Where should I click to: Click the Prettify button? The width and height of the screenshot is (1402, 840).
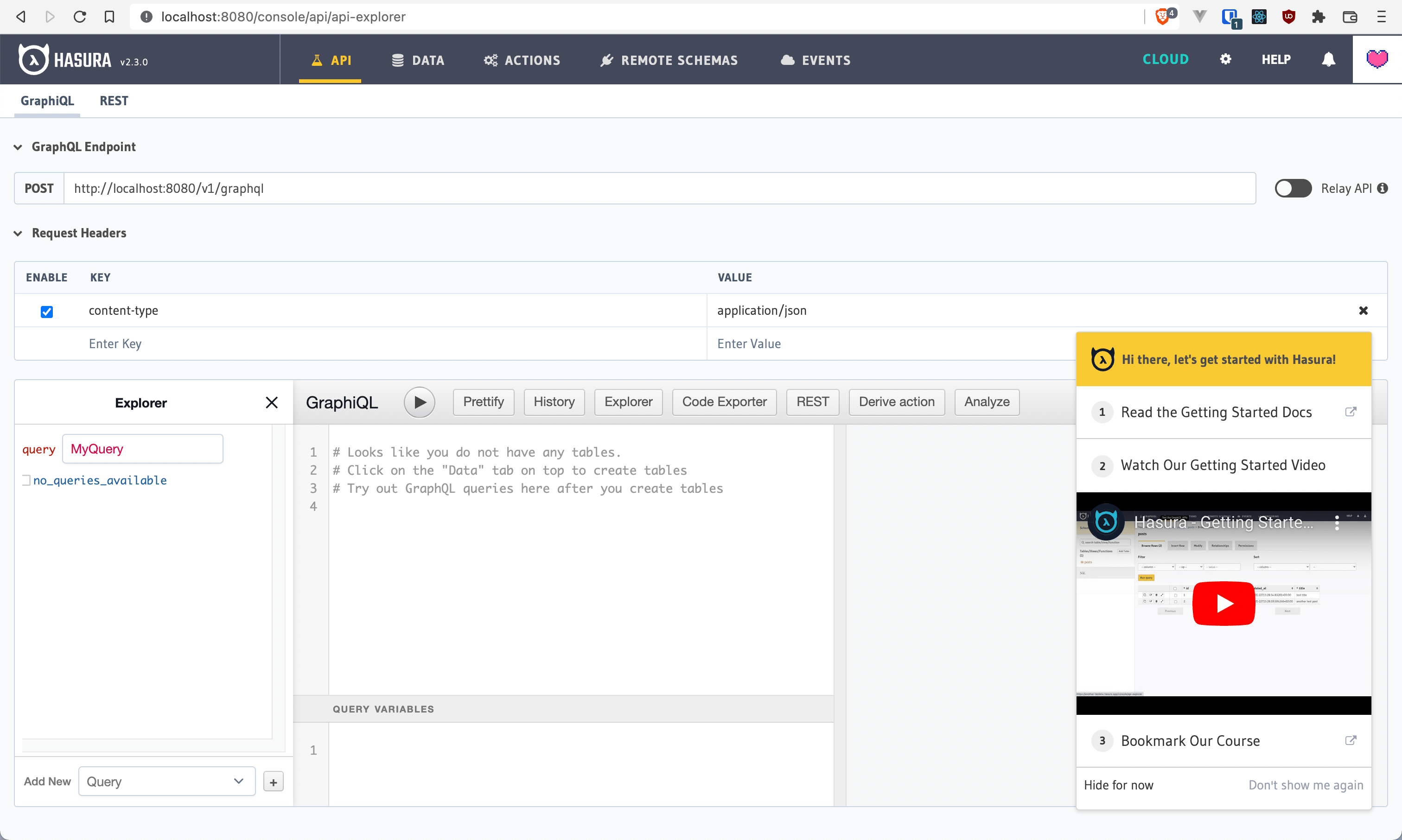click(x=483, y=402)
